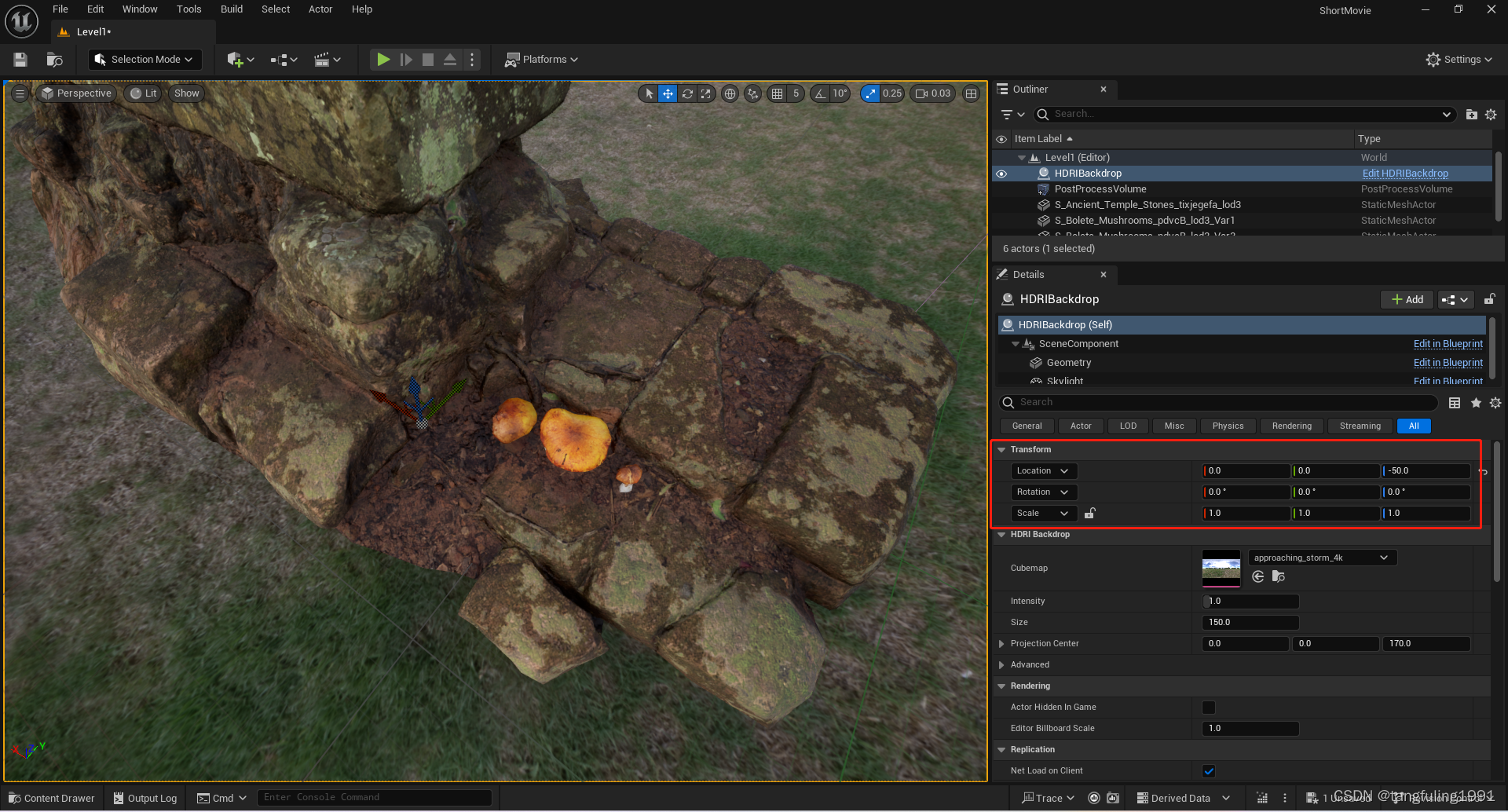This screenshot has width=1508, height=812.
Task: Toggle the Scale ratio lock
Action: point(1090,514)
